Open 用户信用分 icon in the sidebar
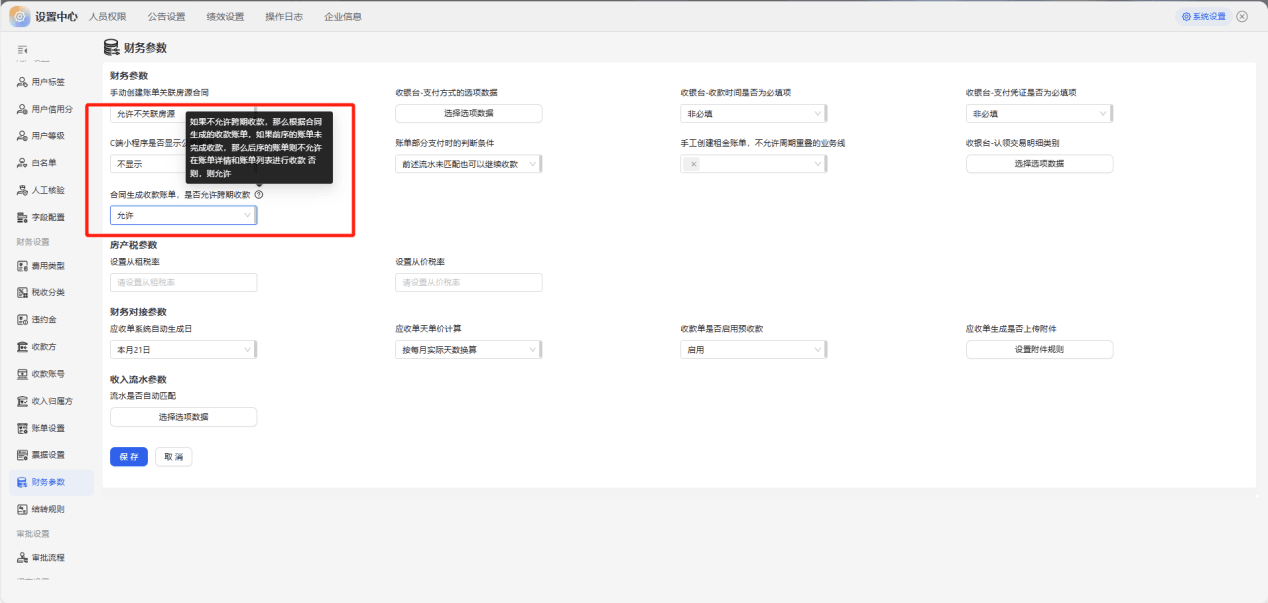This screenshot has height=603, width=1268. point(22,109)
